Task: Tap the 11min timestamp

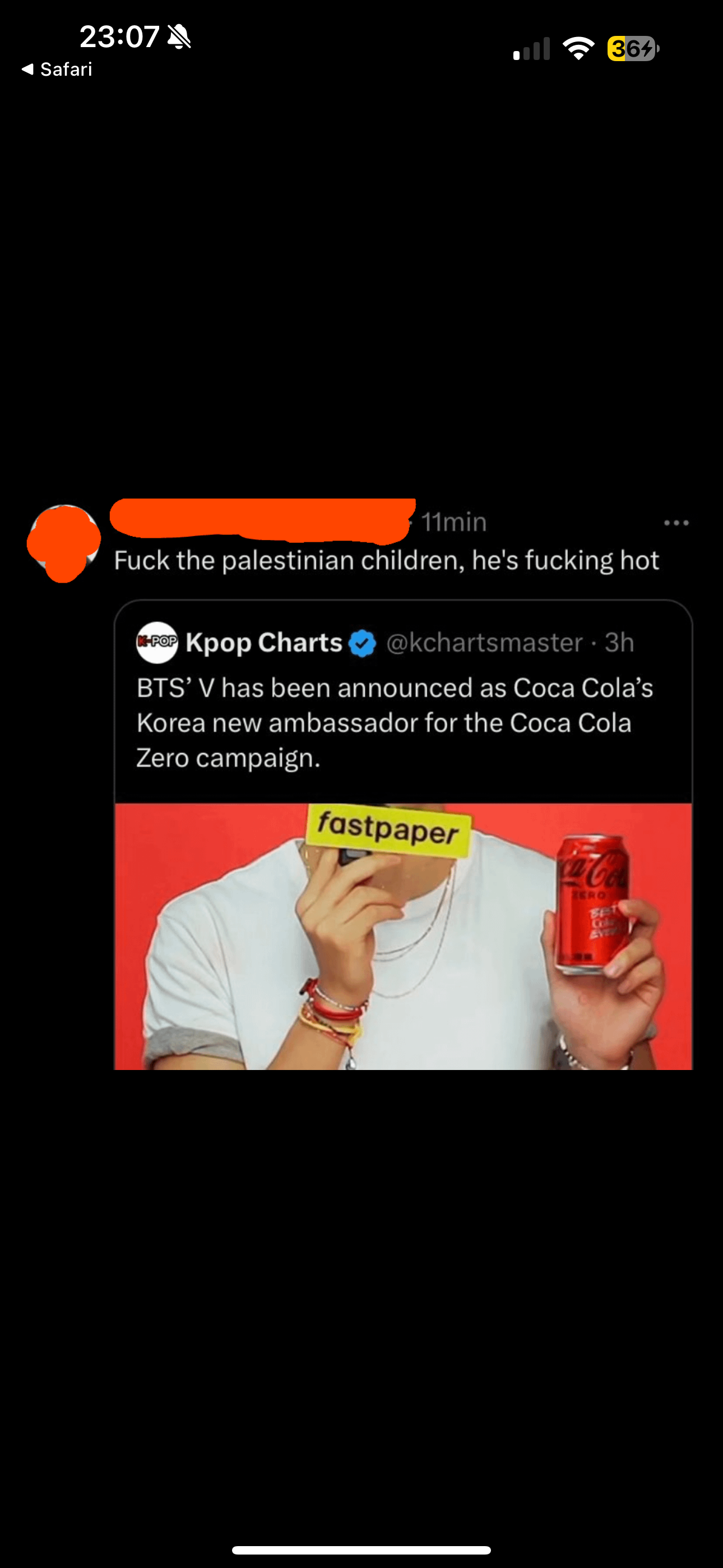Action: click(x=454, y=522)
